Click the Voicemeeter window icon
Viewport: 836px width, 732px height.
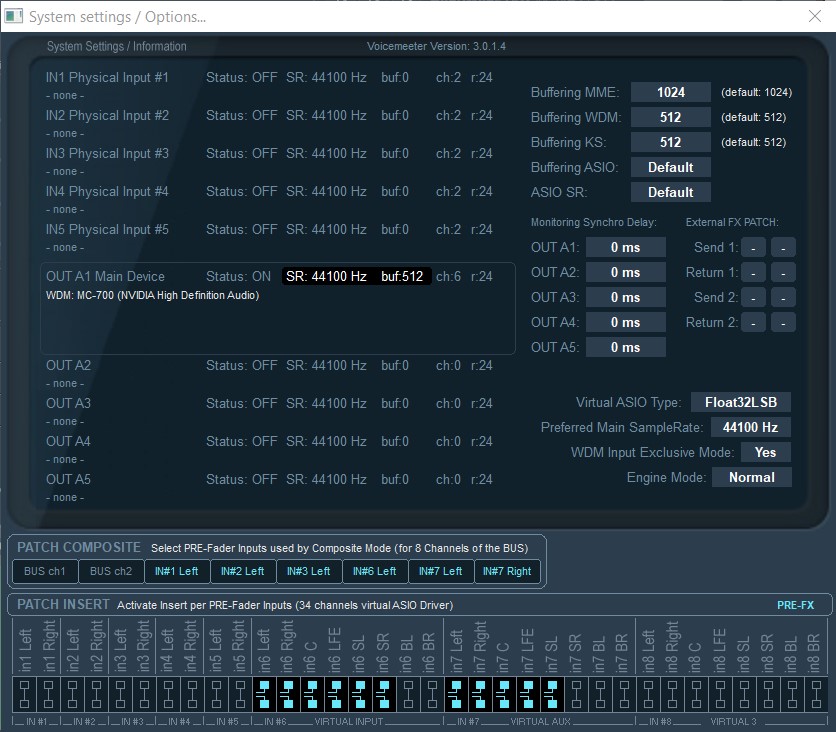(x=13, y=16)
